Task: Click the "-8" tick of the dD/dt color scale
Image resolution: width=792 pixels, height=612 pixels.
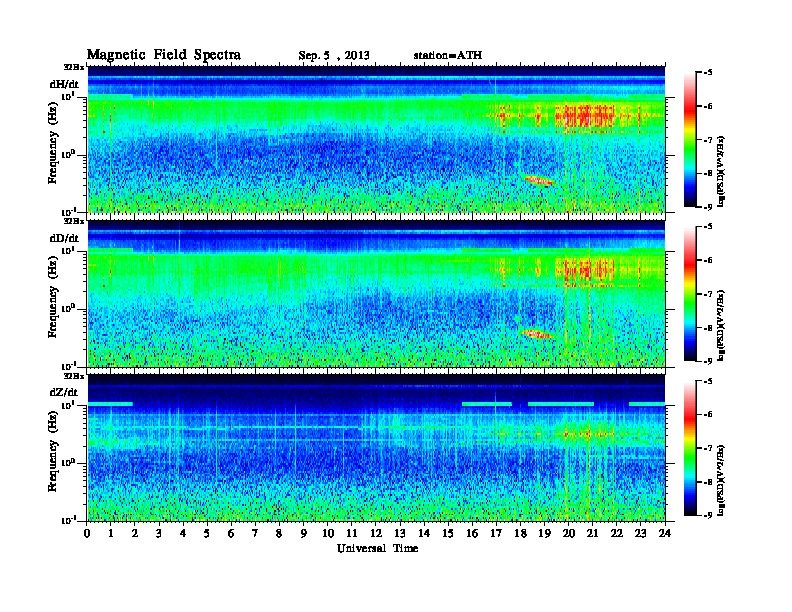Action: (708, 327)
